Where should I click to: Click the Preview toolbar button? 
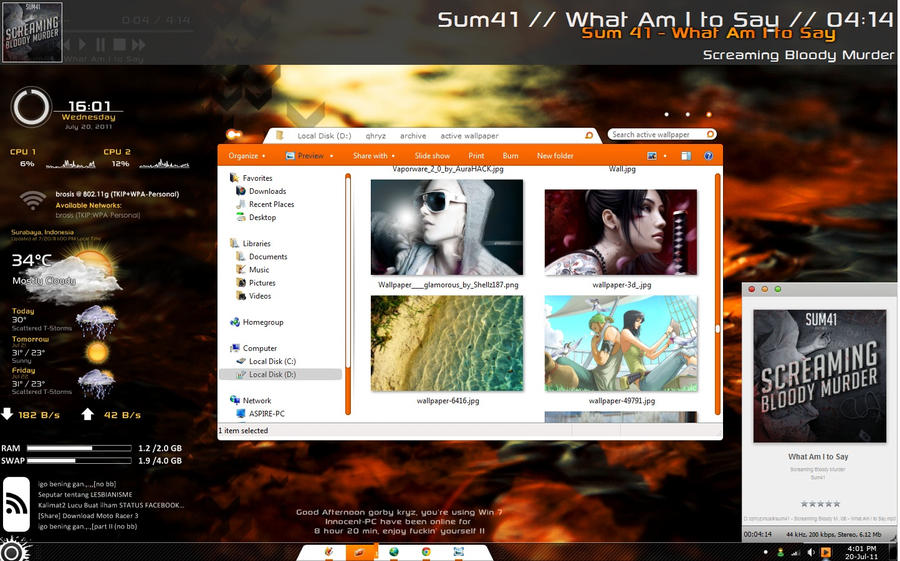[x=305, y=156]
